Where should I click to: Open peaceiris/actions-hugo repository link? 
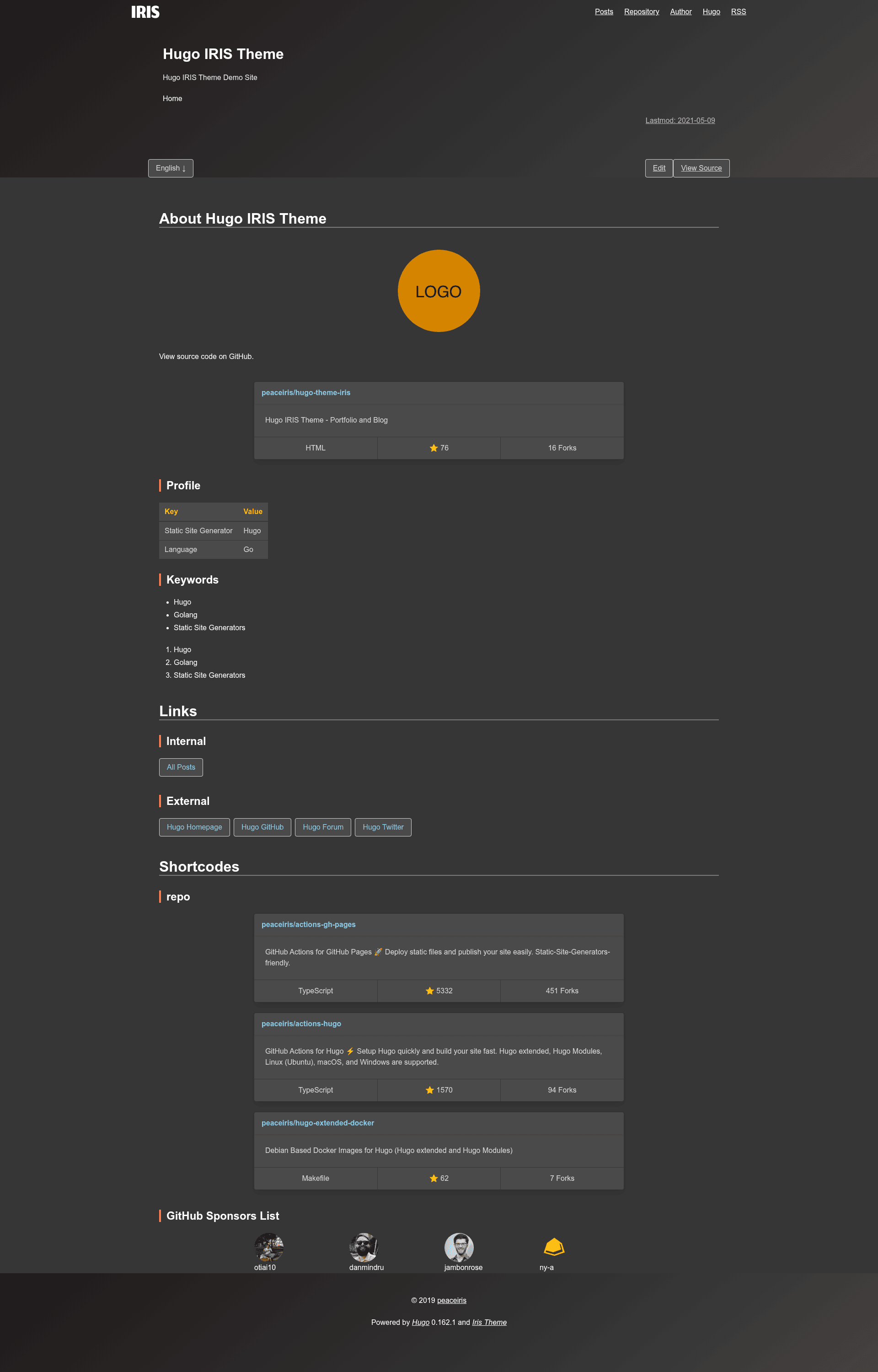(301, 1024)
